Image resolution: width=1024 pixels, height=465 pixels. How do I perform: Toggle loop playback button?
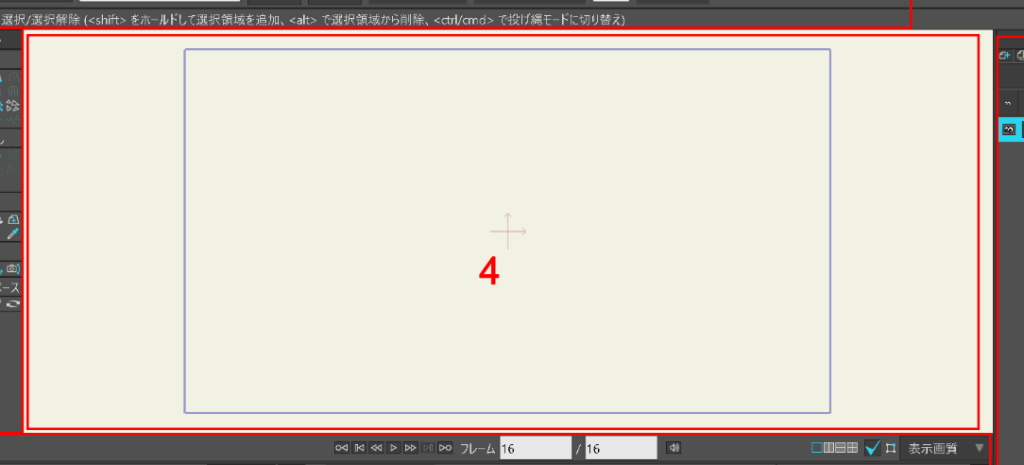pyautogui.click(x=445, y=447)
